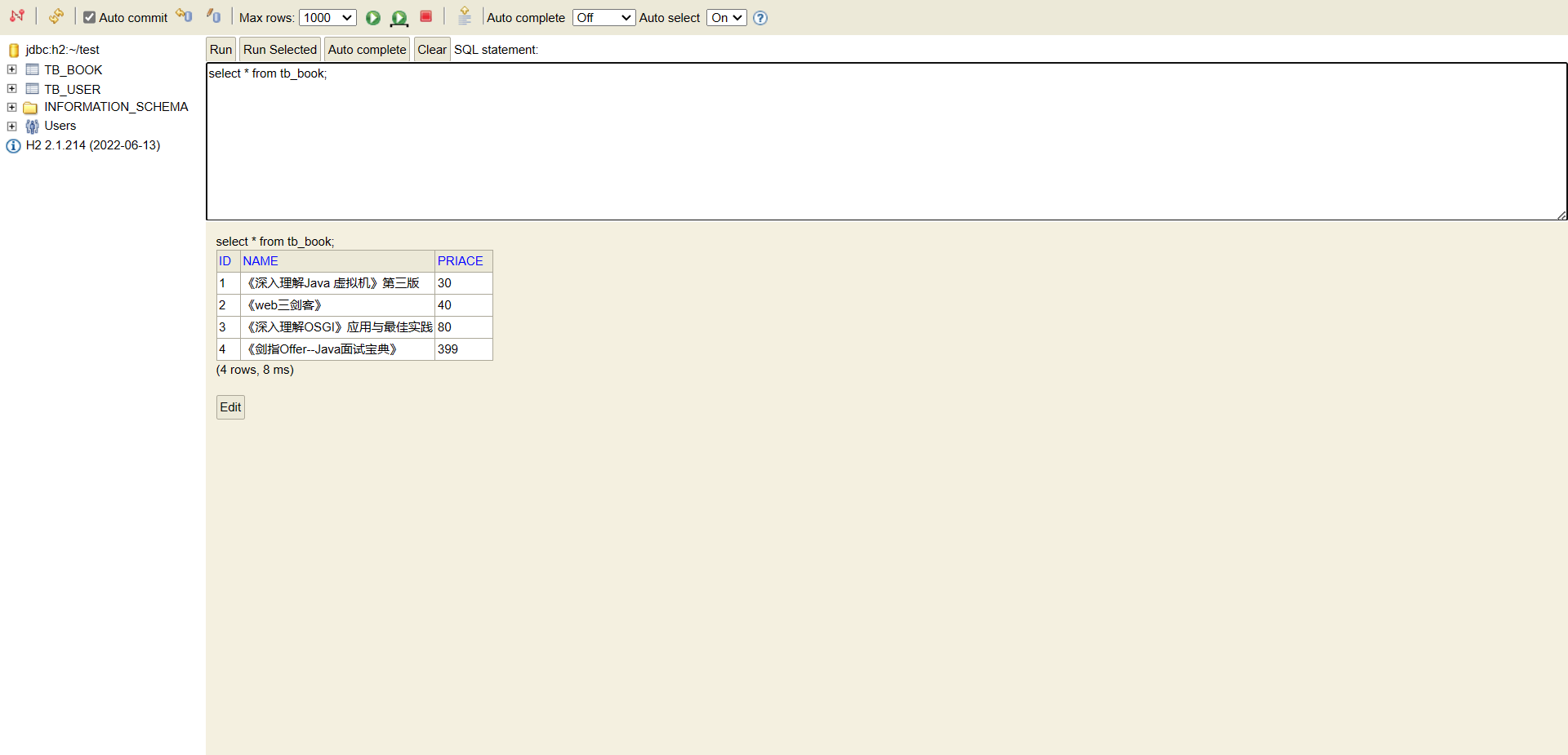Click the ID cell containing 1
This screenshot has height=755, width=1568.
click(228, 283)
